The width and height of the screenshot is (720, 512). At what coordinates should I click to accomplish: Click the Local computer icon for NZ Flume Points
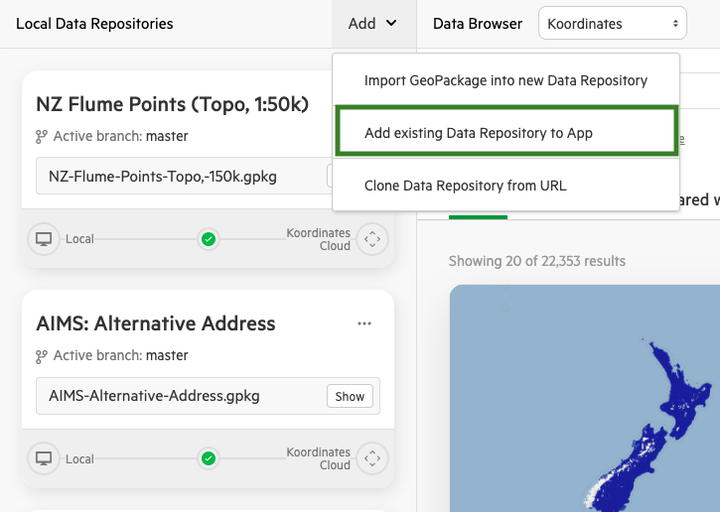click(x=44, y=239)
